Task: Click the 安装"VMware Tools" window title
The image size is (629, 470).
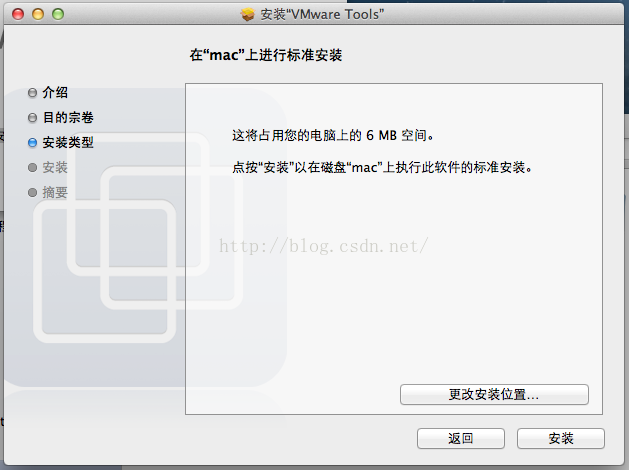Action: pos(323,14)
